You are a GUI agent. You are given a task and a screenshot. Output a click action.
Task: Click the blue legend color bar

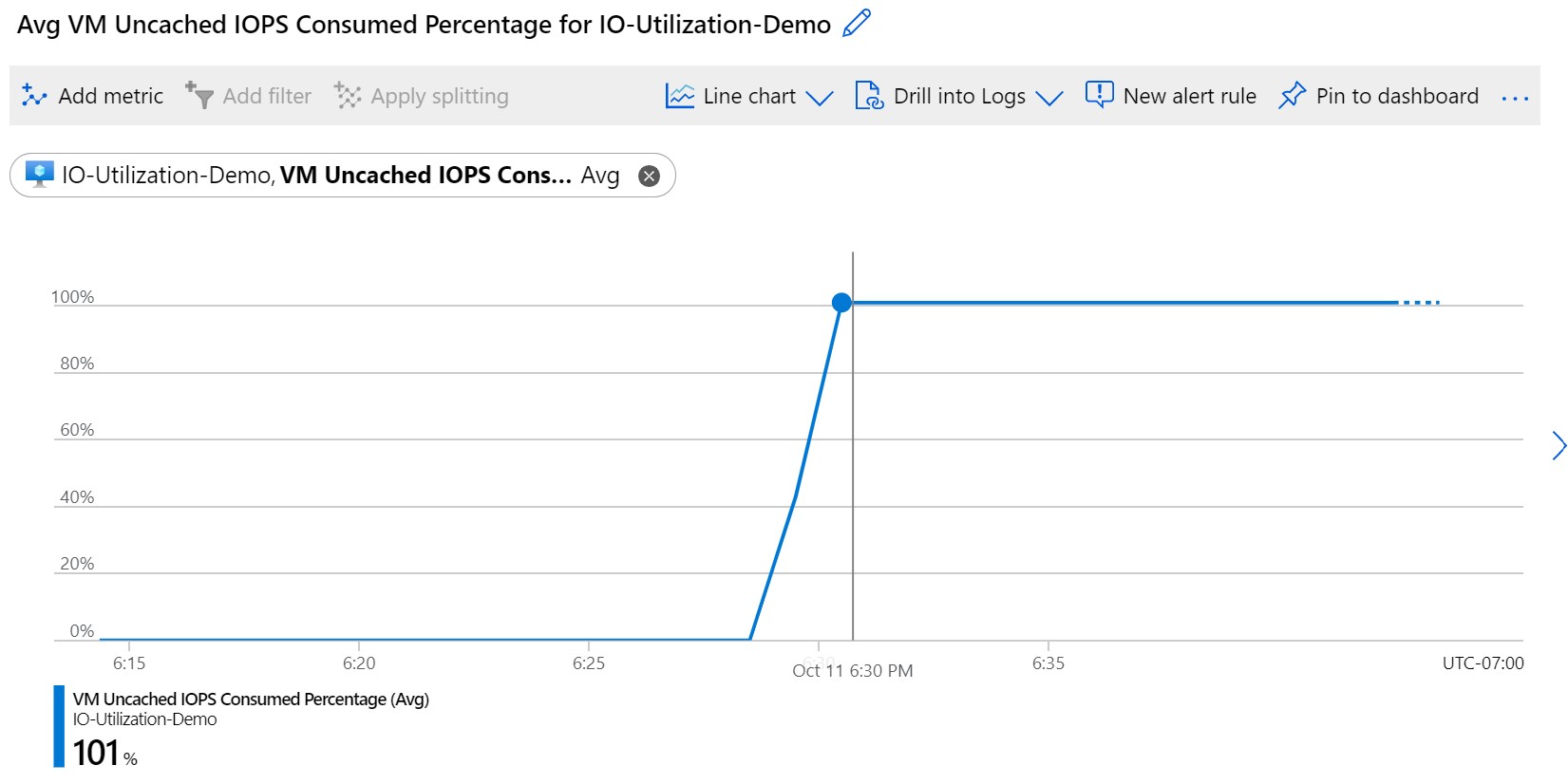click(60, 727)
